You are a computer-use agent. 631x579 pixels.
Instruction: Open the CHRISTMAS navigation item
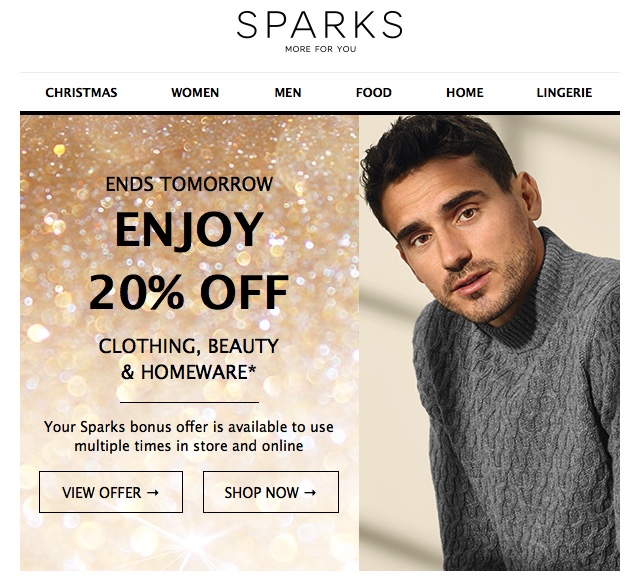pyautogui.click(x=81, y=93)
